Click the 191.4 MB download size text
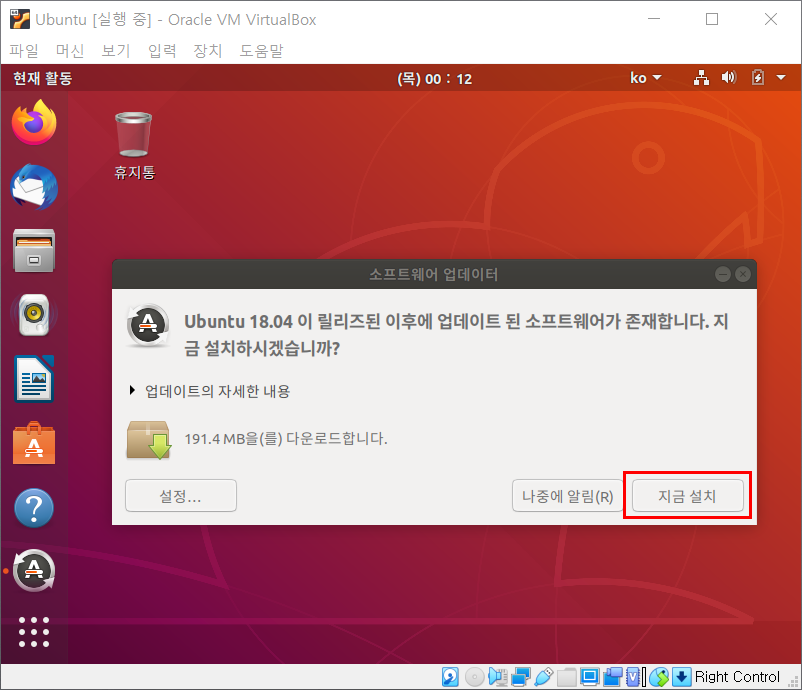 point(285,439)
